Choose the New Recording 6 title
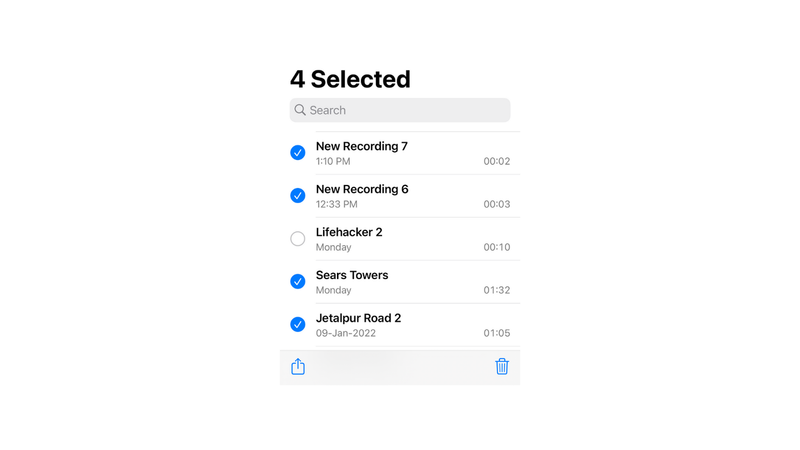The width and height of the screenshot is (800, 450). [x=362, y=189]
